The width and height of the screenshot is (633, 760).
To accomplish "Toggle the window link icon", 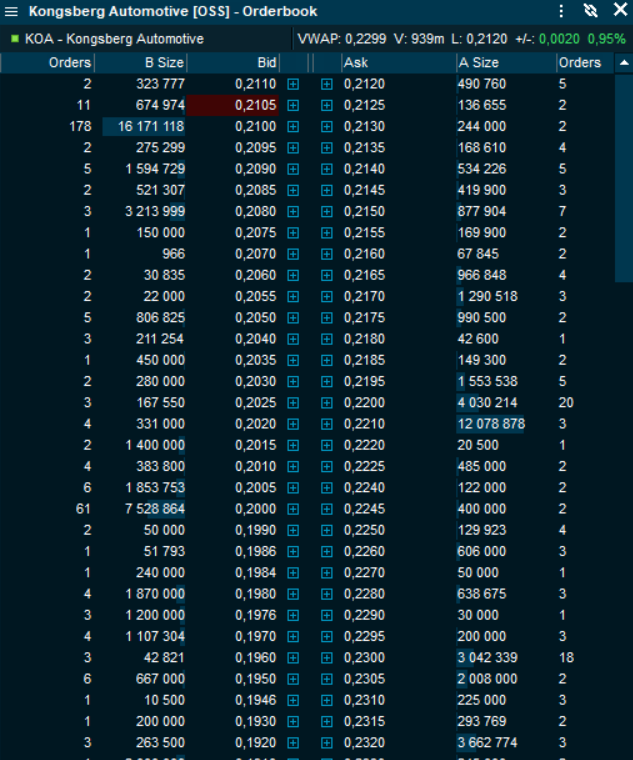I will (x=590, y=11).
